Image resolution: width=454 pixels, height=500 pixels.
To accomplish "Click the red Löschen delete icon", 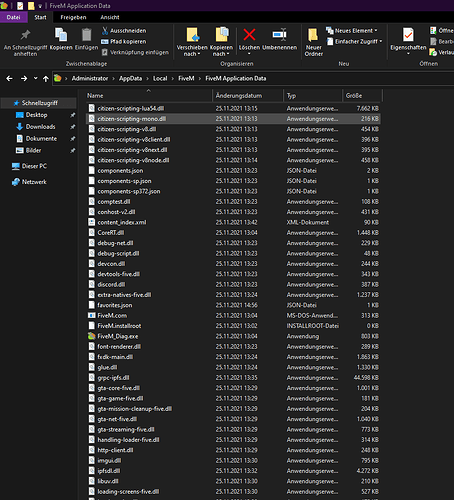I will click(249, 35).
